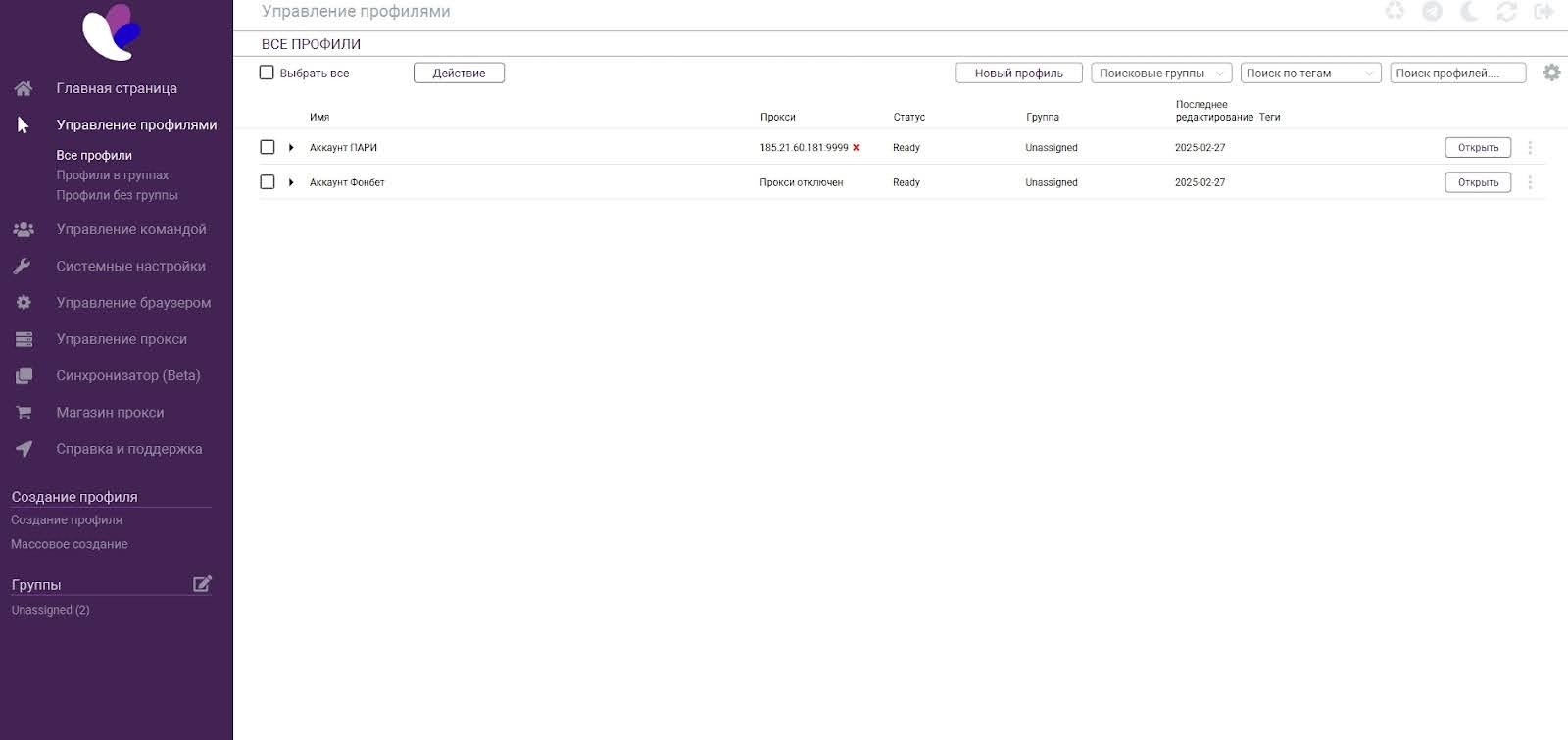
Task: Open the Поиск по тегам dropdown
Action: pos(1311,74)
